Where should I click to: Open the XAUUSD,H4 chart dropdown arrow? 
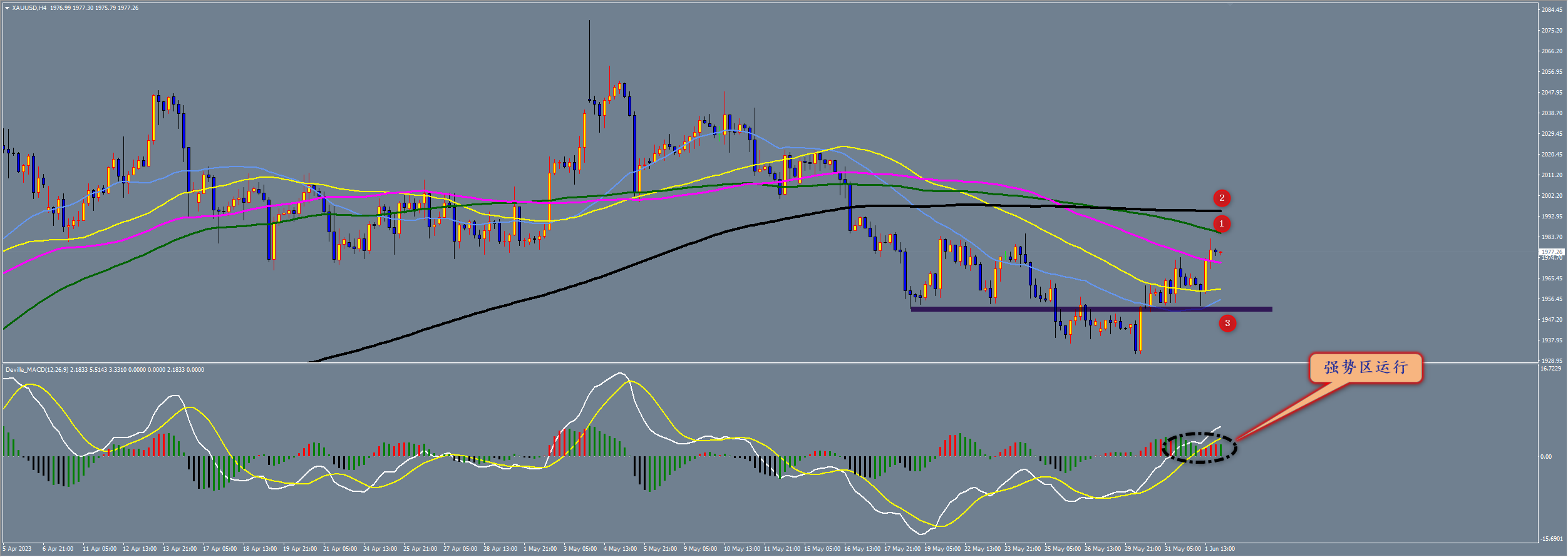(x=8, y=8)
